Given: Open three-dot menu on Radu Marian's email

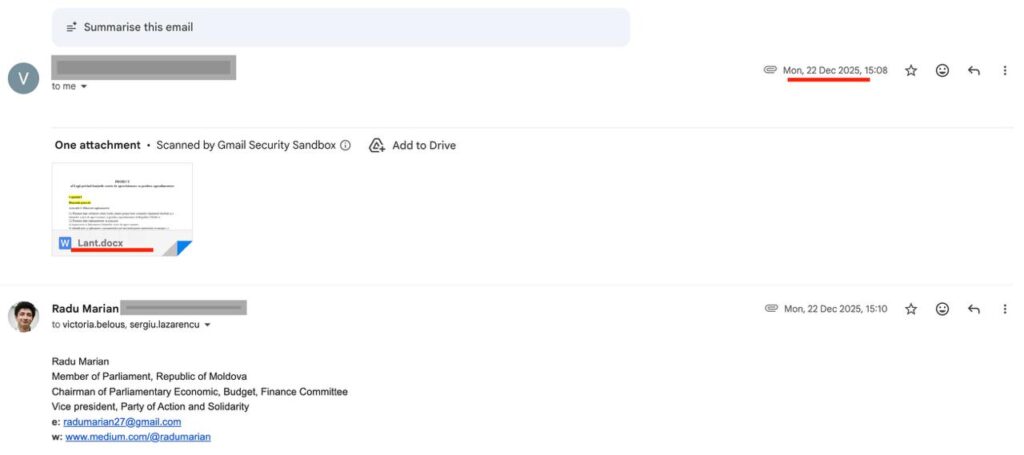Looking at the screenshot, I should (x=1004, y=309).
